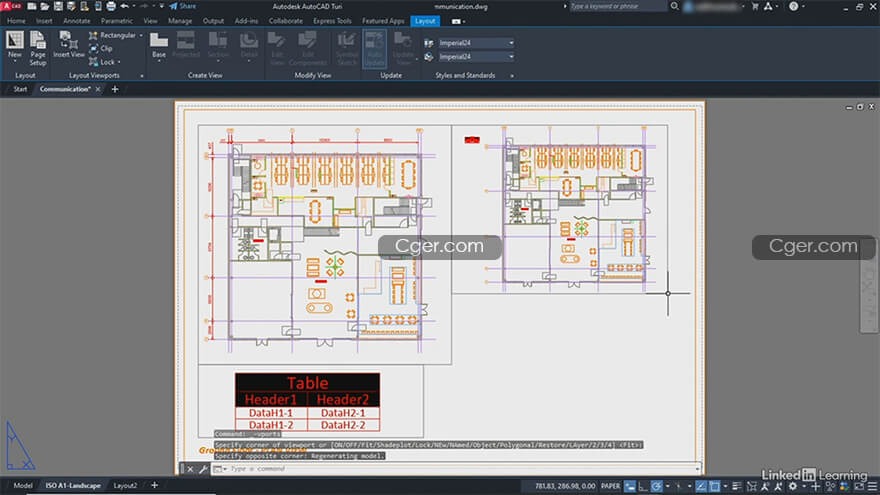
Task: Toggle Lineweight display in status bar
Action: [737, 486]
